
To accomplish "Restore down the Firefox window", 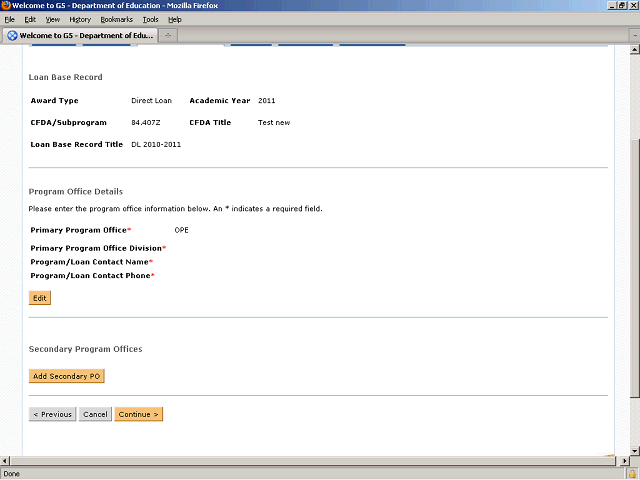I will pos(622,5).
